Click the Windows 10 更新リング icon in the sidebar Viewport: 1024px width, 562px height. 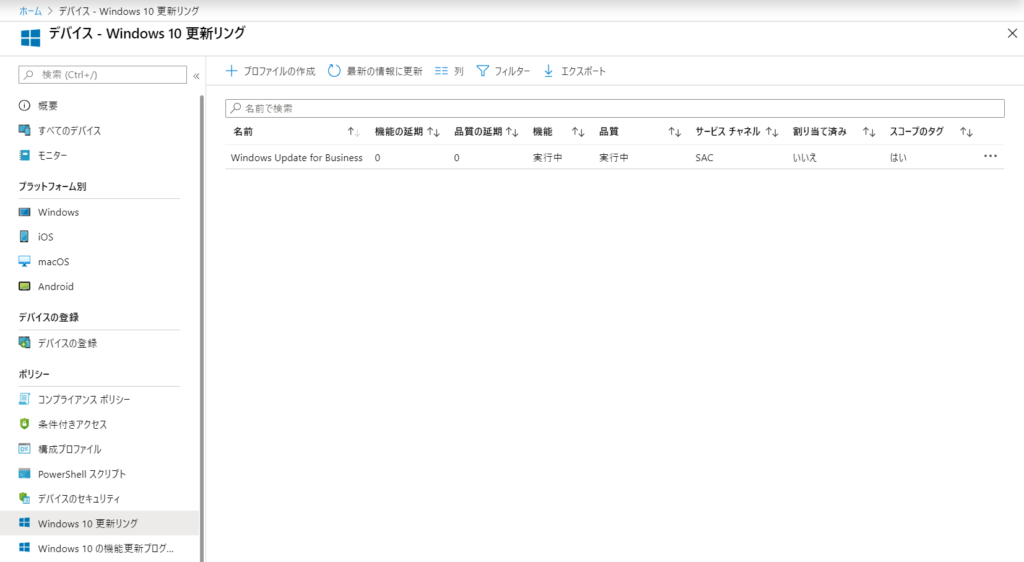click(24, 523)
